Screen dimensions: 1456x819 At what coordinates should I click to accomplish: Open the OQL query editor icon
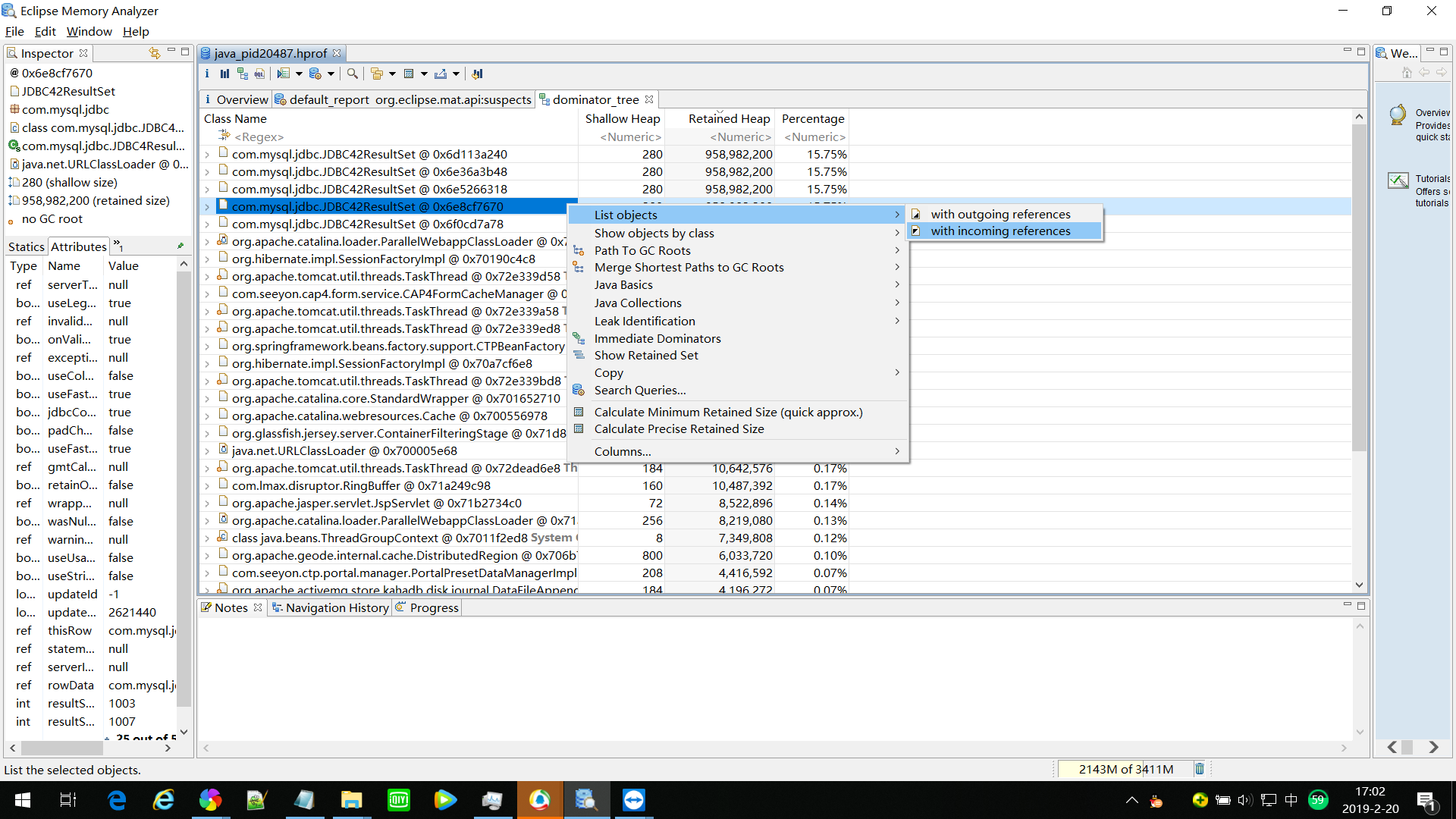(x=259, y=74)
